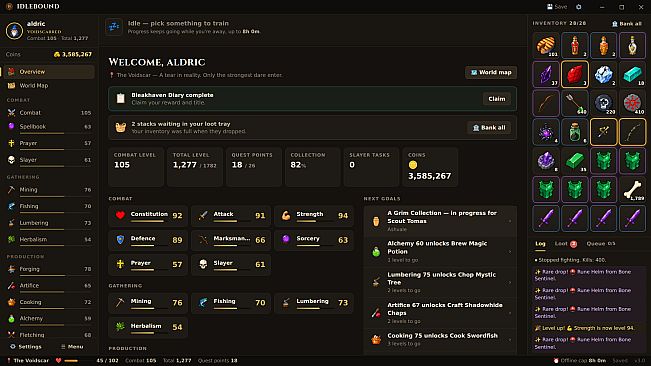Click the 'Stopped fighting. Kills: 400' log entry
The image size is (651, 366).
tap(588, 260)
